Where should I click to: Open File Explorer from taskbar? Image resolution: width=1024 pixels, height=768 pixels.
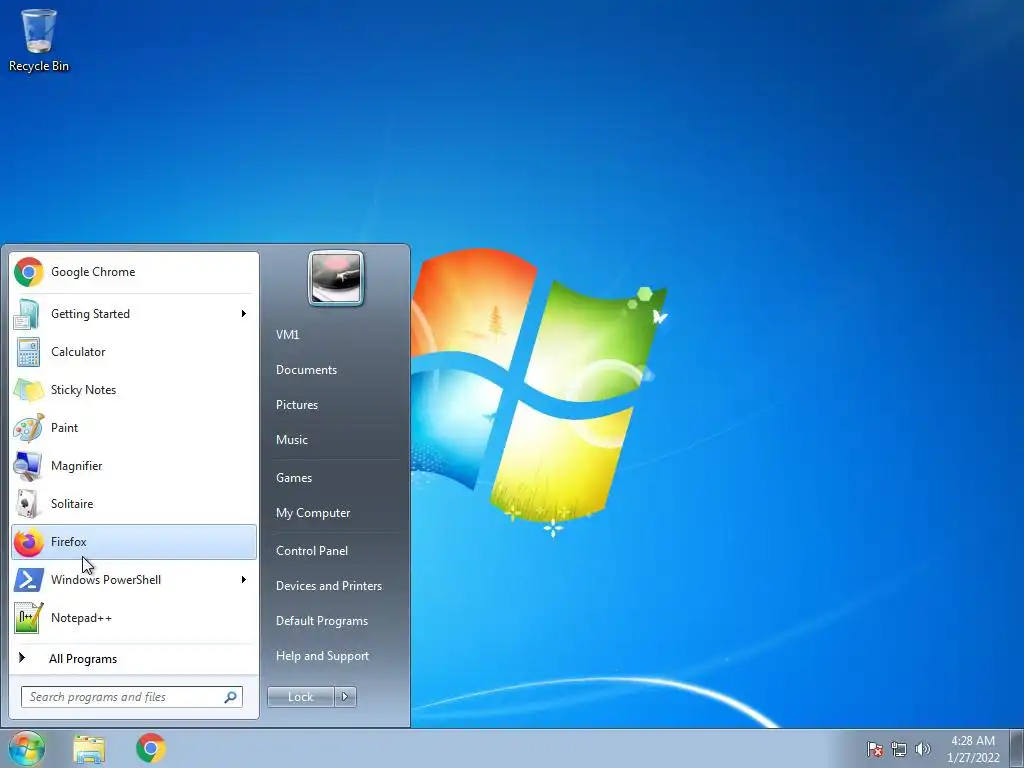point(89,749)
